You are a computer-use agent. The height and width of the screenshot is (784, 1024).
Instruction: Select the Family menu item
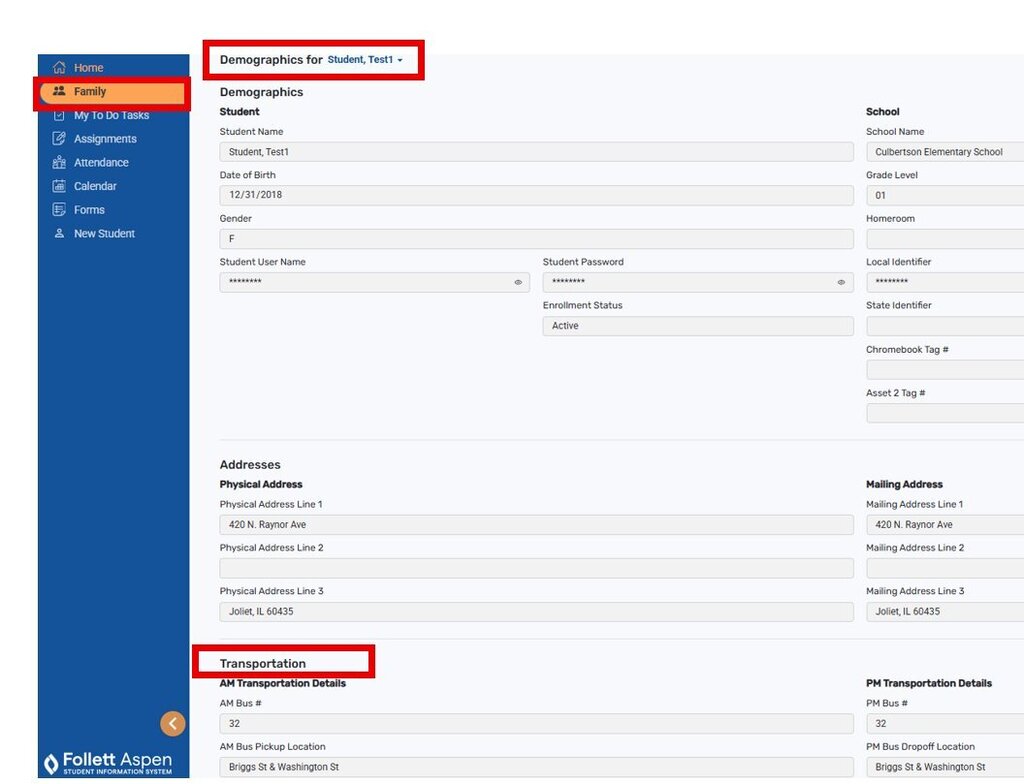(114, 91)
